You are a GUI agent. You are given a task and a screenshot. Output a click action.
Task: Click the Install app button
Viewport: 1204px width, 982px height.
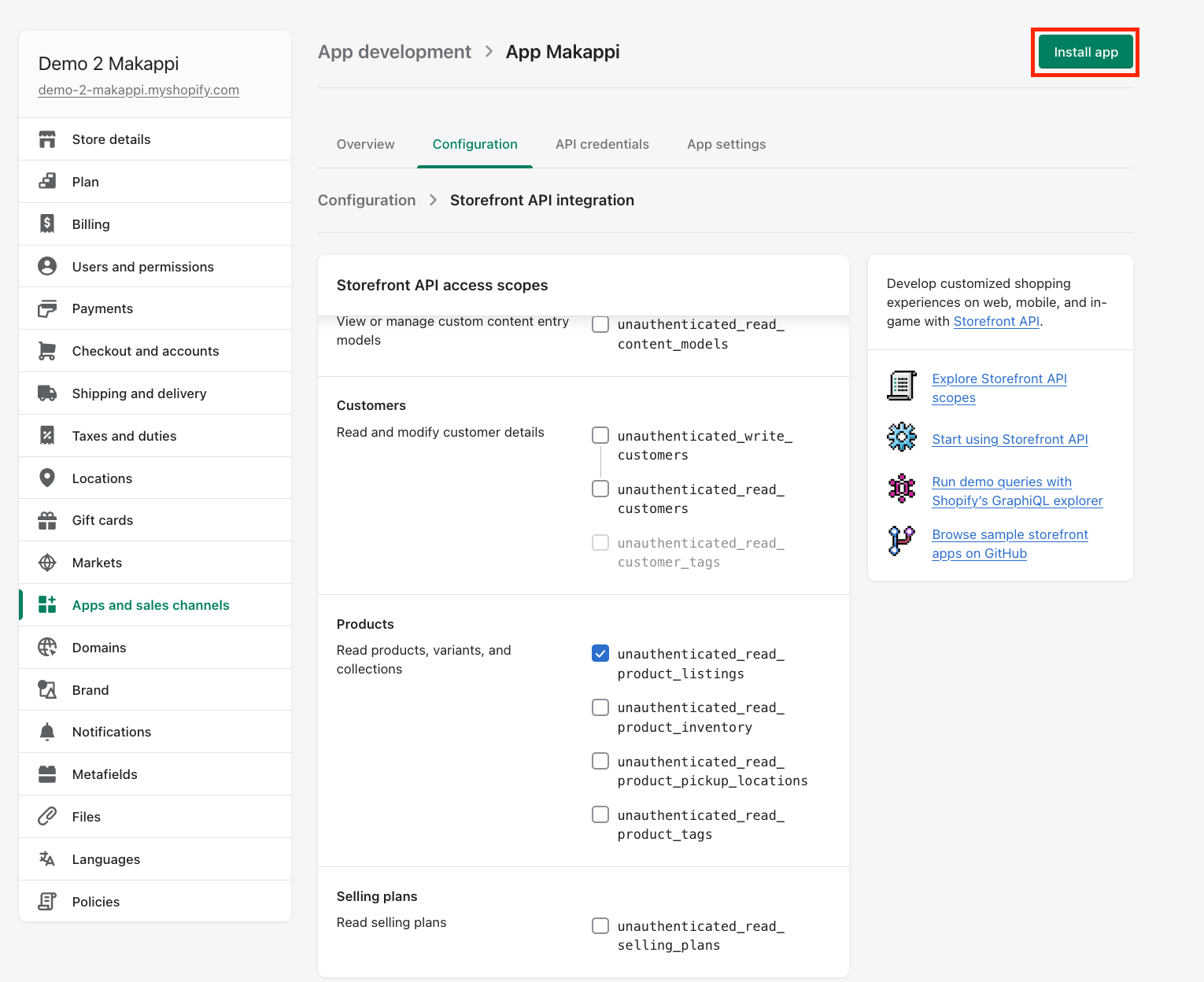[x=1086, y=52]
